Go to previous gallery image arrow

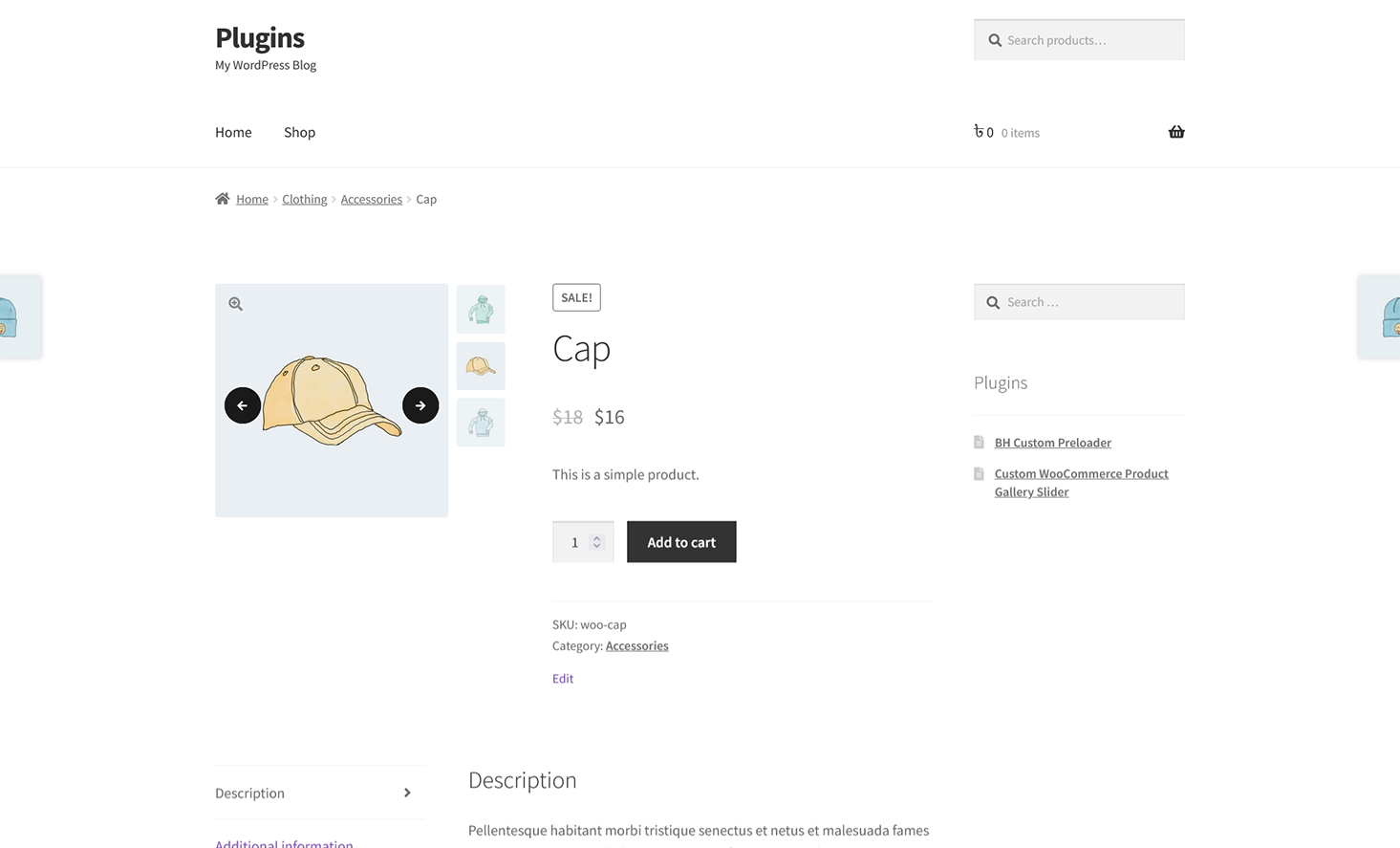click(243, 405)
